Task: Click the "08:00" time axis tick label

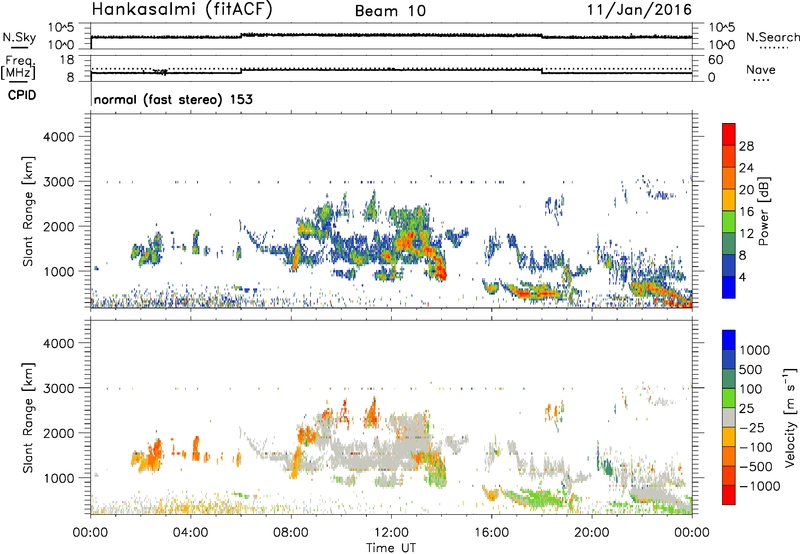Action: pyautogui.click(x=290, y=533)
